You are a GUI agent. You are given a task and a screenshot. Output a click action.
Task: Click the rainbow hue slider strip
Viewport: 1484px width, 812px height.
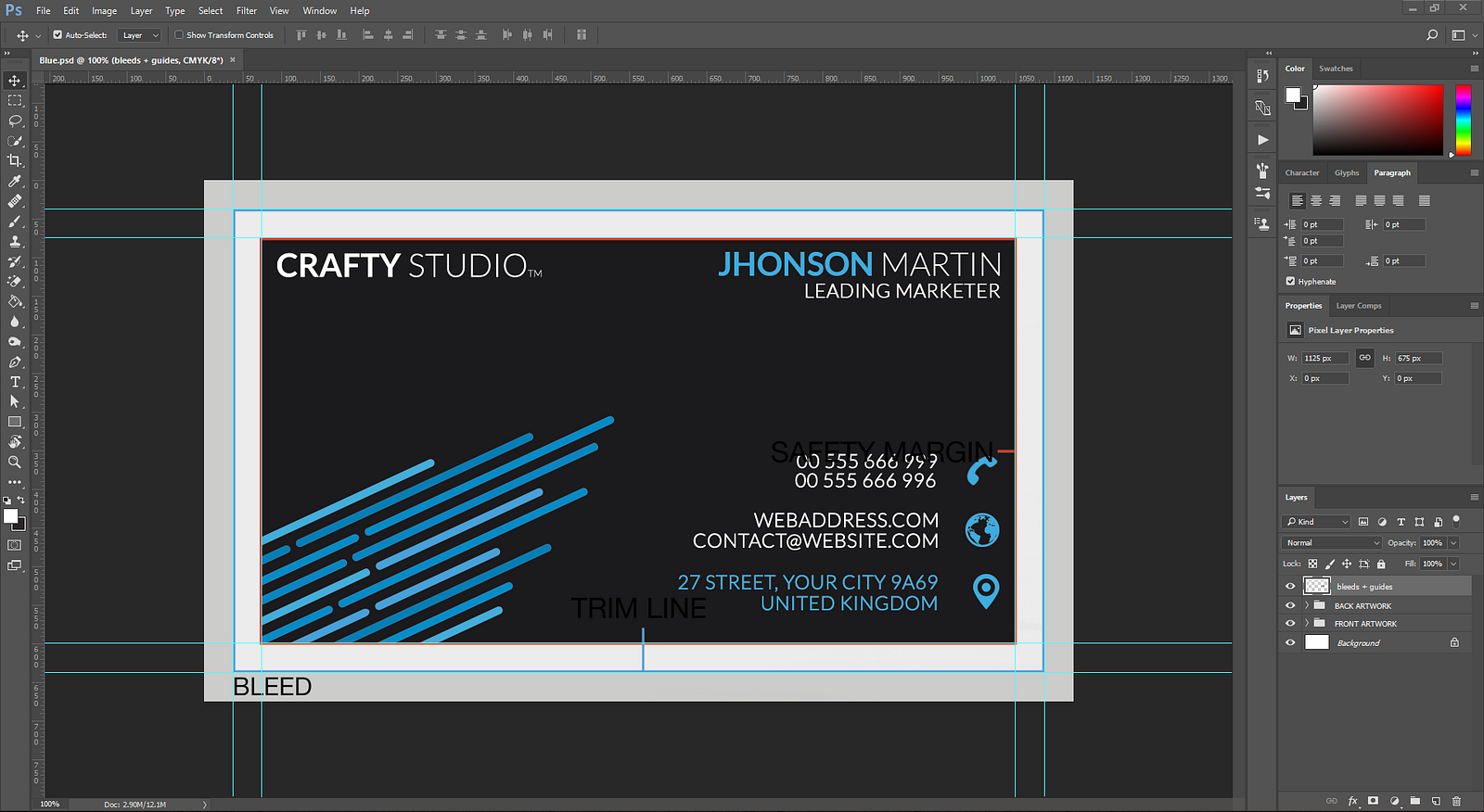[1463, 120]
